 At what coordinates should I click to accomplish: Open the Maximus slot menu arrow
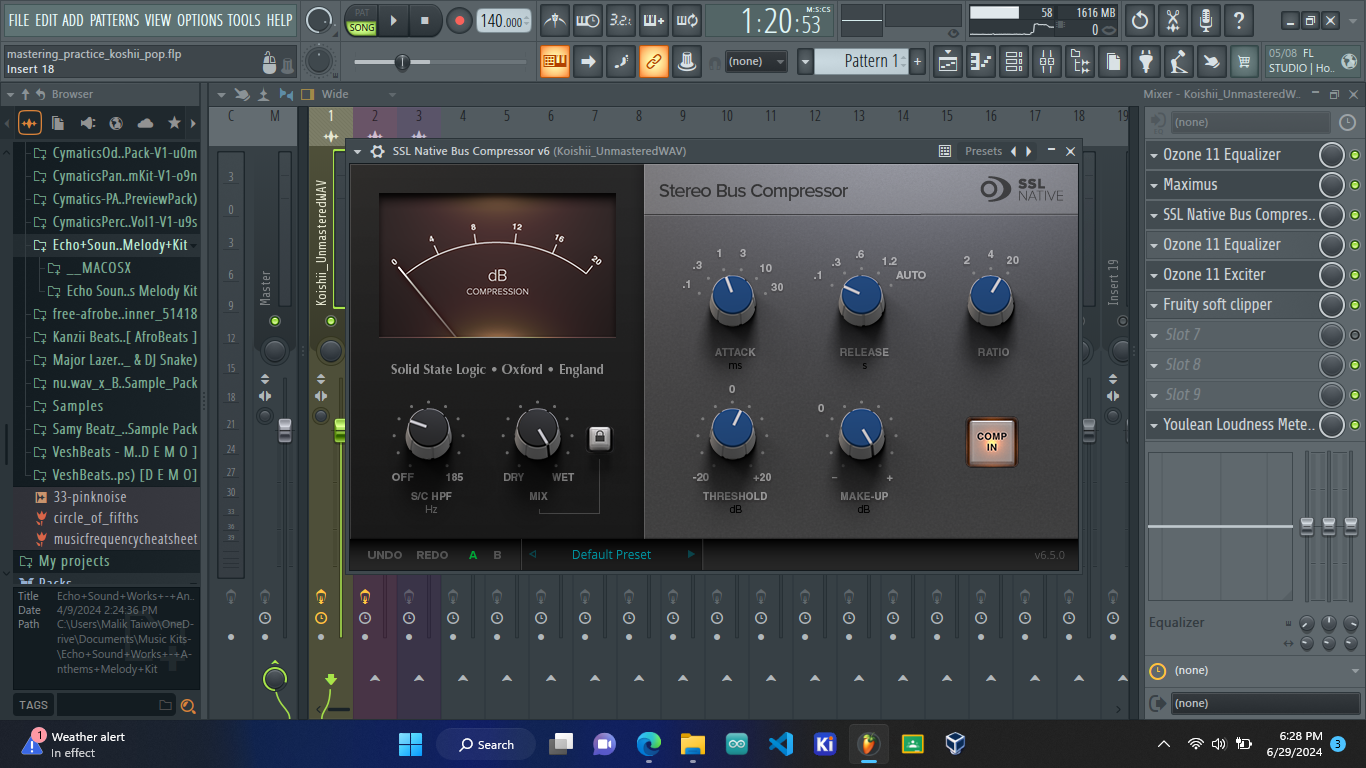[x=1153, y=185]
